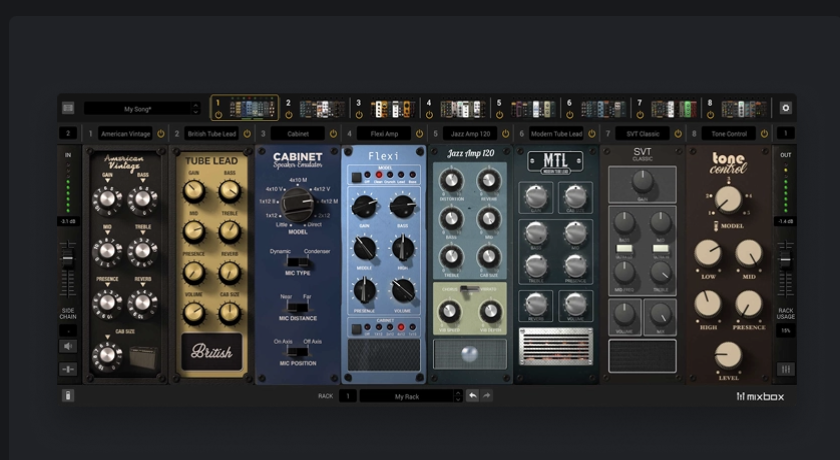Switch to rack snapshot 6 thumbnail
The height and width of the screenshot is (460, 840).
click(603, 109)
